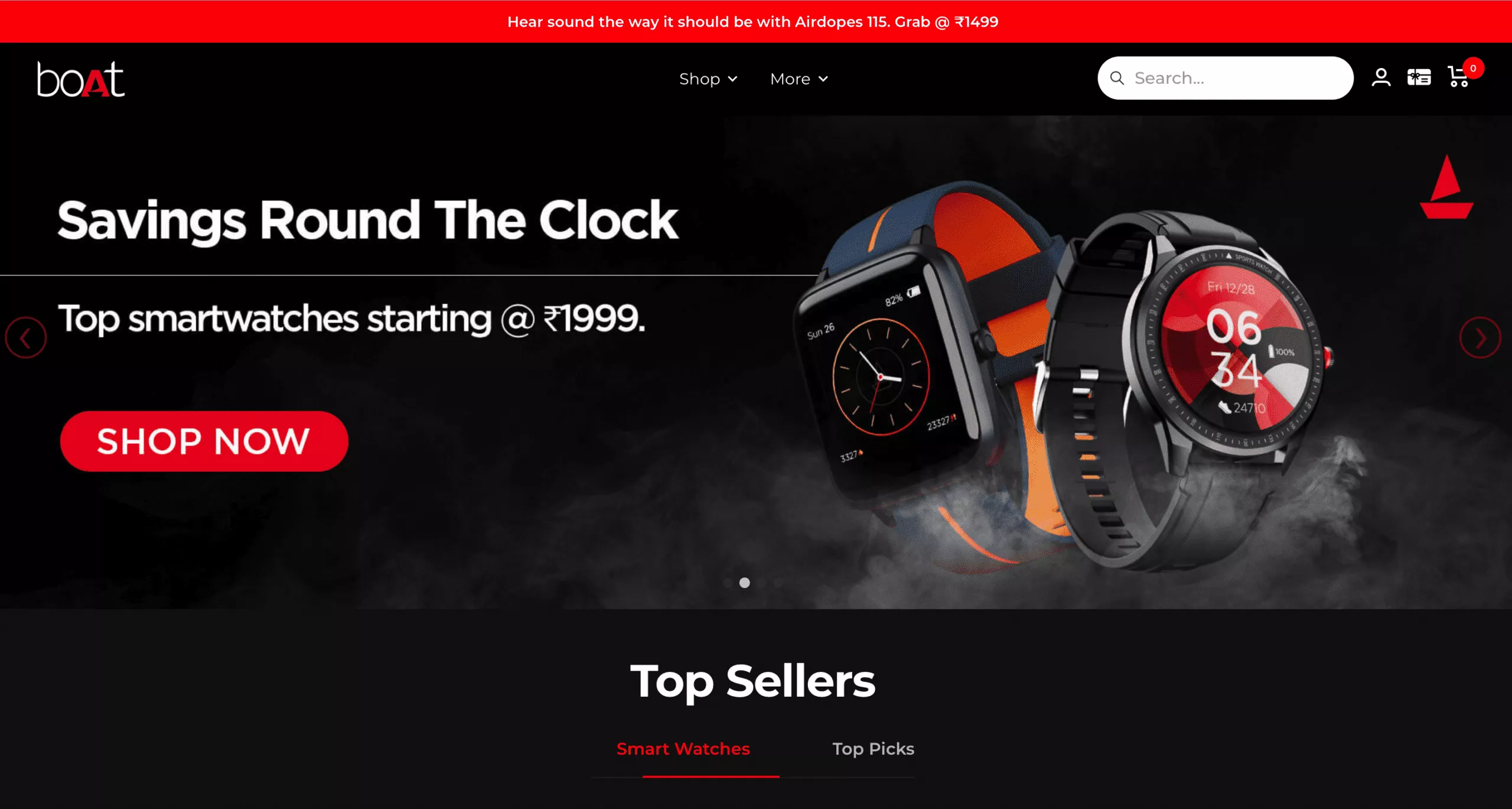Select the first carousel dot indicator
1512x809 pixels.
coord(728,583)
